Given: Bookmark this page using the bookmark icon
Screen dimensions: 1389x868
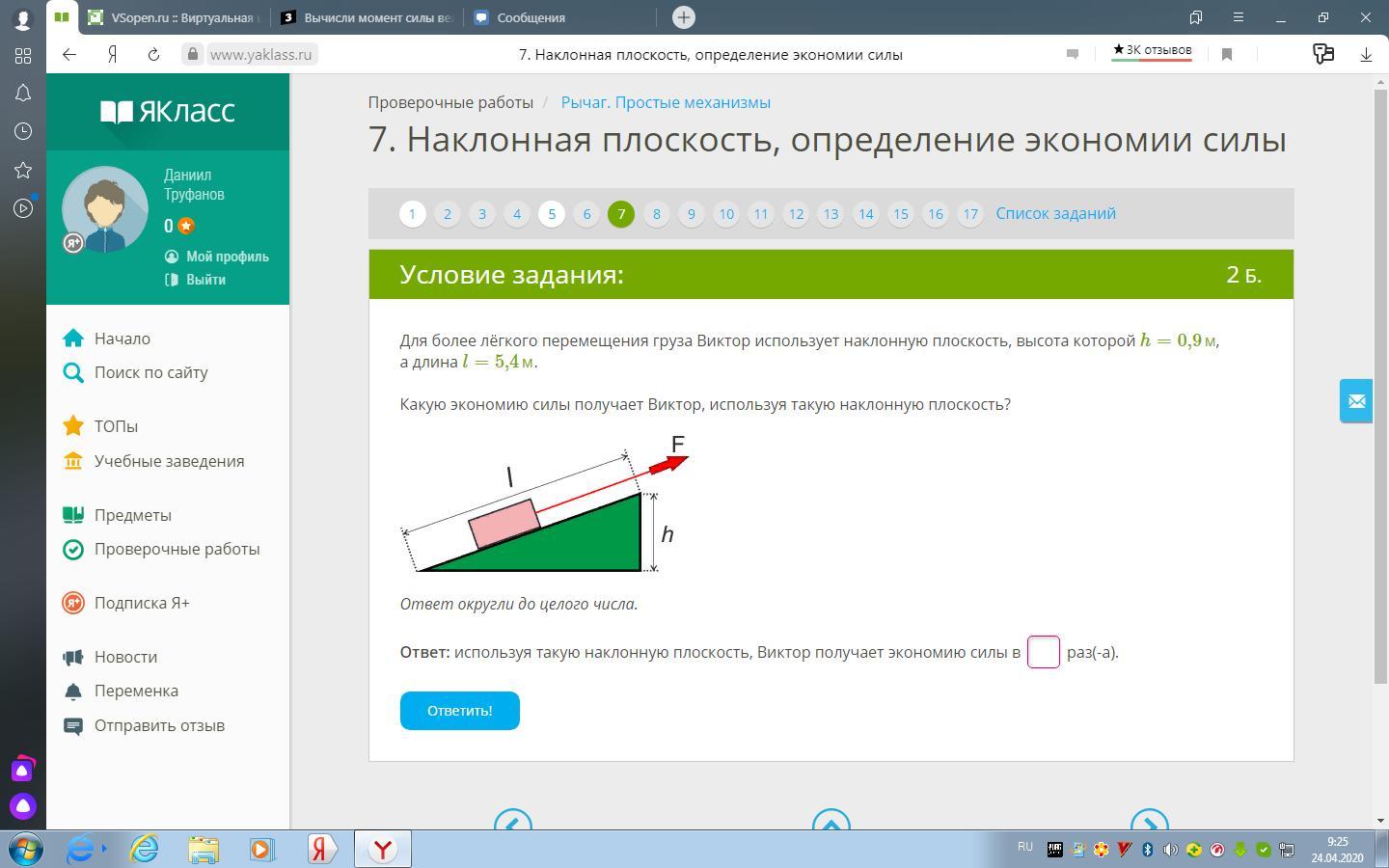Looking at the screenshot, I should [1227, 55].
